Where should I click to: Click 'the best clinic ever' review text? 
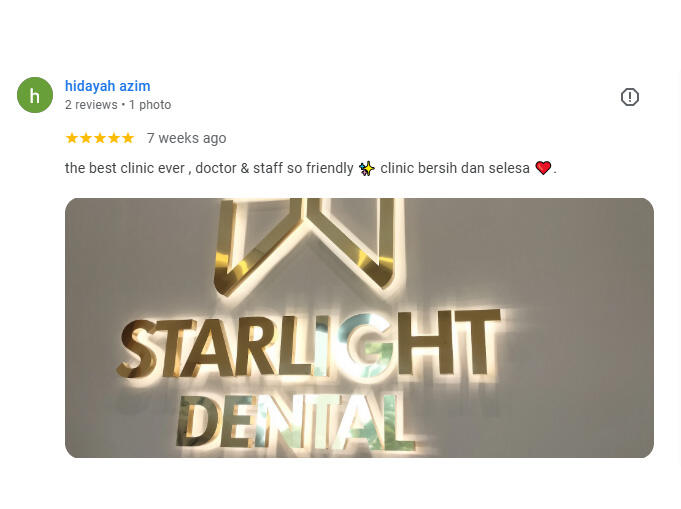(x=125, y=168)
